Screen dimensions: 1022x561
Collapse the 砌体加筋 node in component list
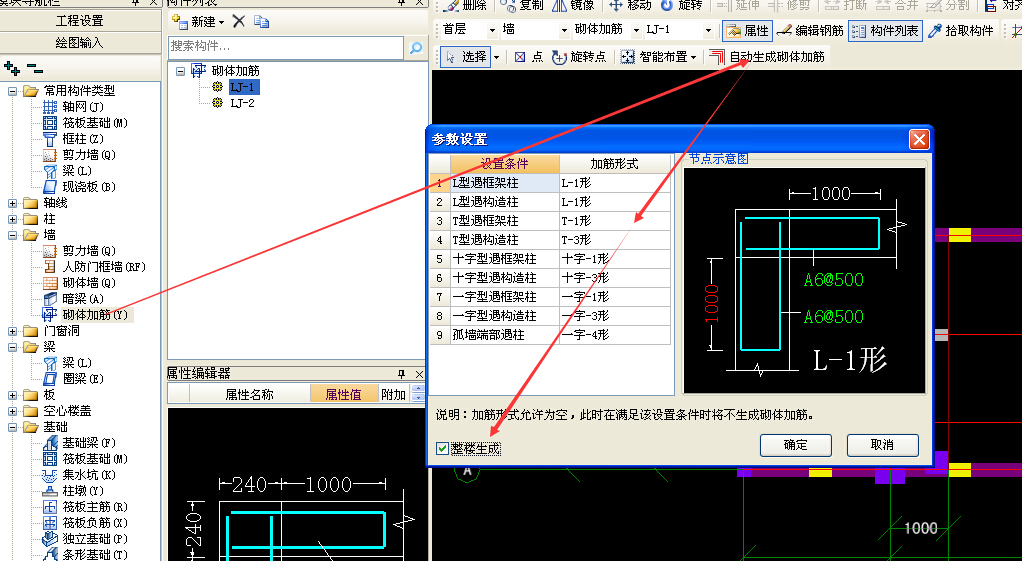coord(181,71)
